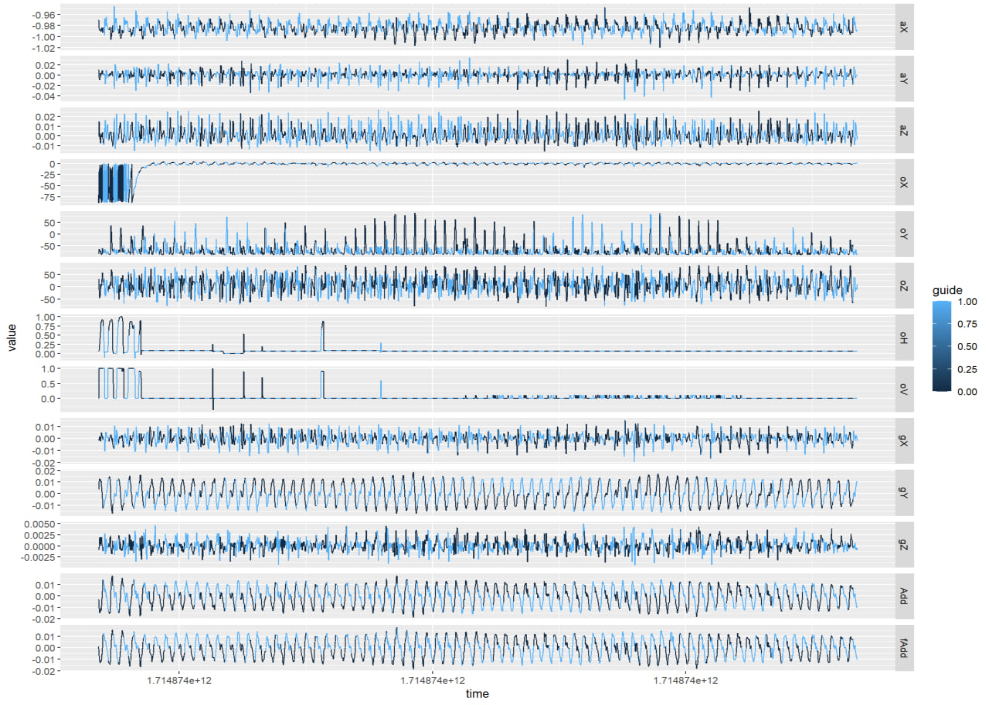Click the aX facet strip label

[903, 27]
